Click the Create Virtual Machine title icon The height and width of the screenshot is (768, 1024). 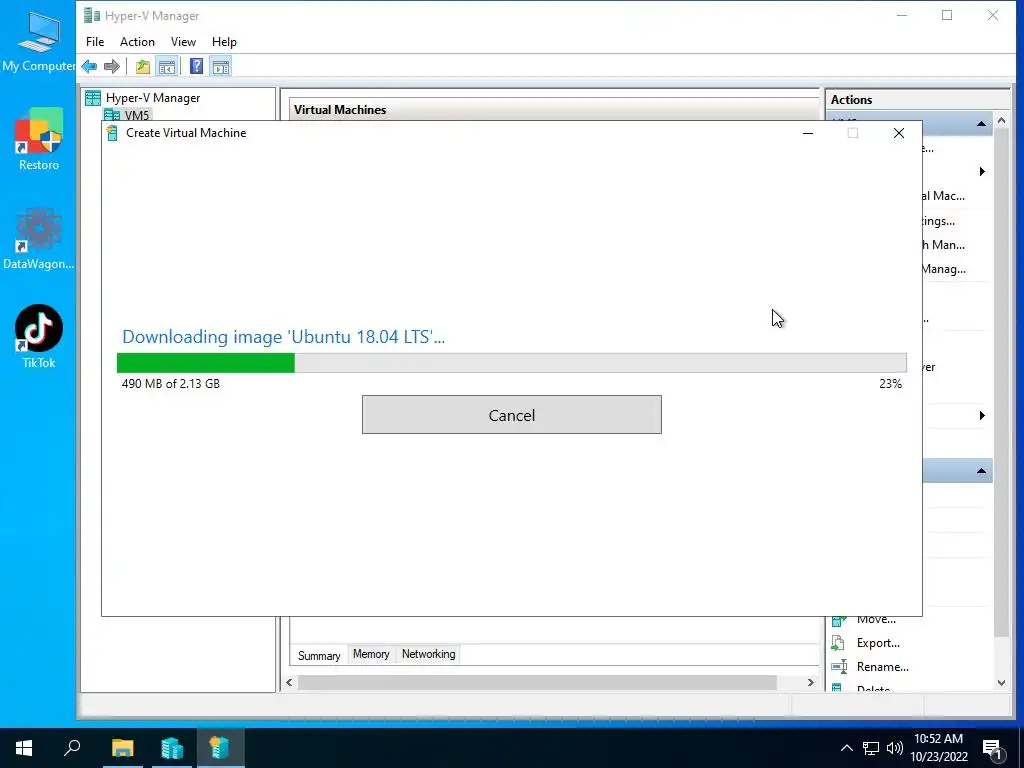(x=112, y=133)
